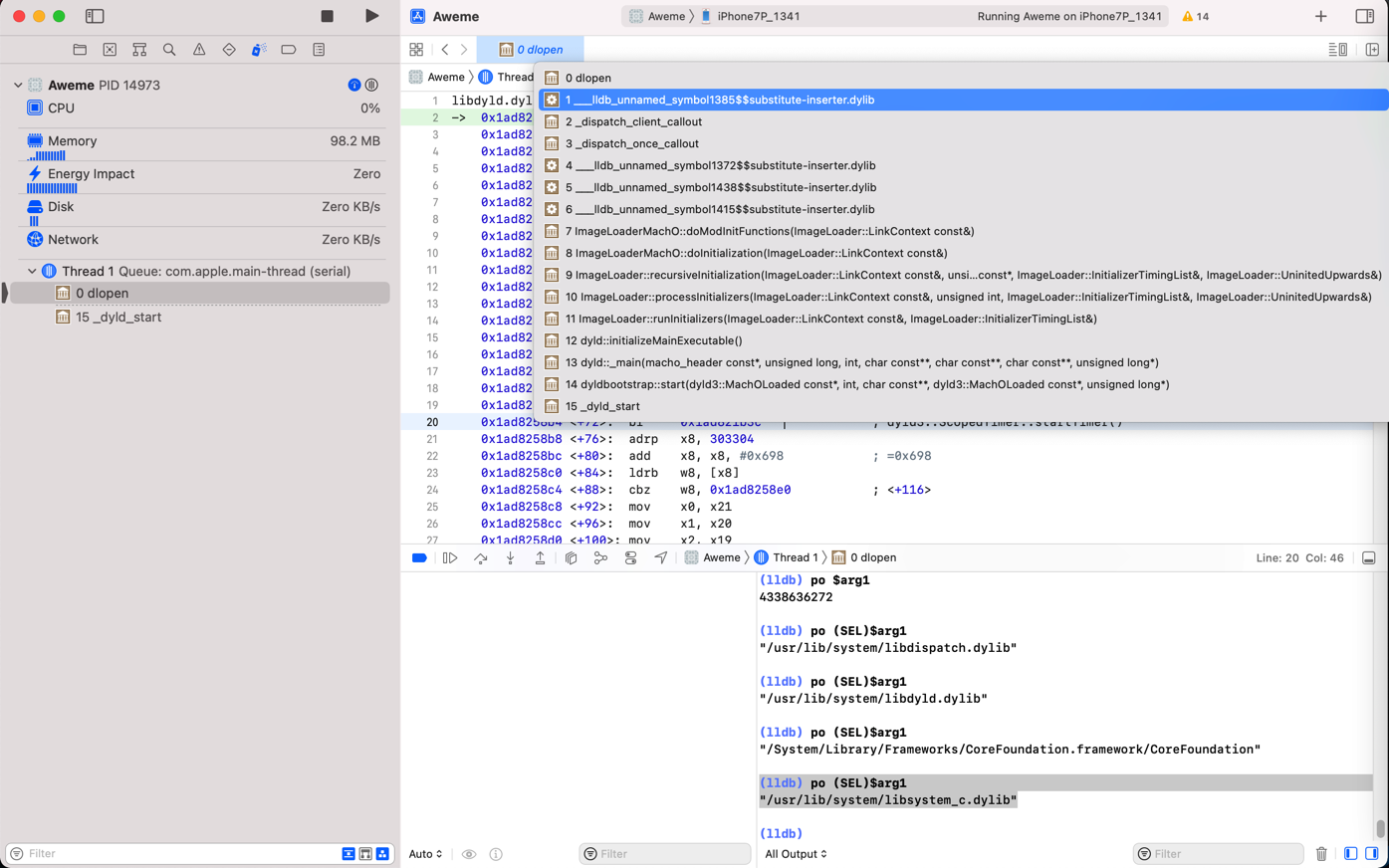This screenshot has width=1389, height=868.
Task: Open editor options lines icon
Action: click(x=1337, y=50)
